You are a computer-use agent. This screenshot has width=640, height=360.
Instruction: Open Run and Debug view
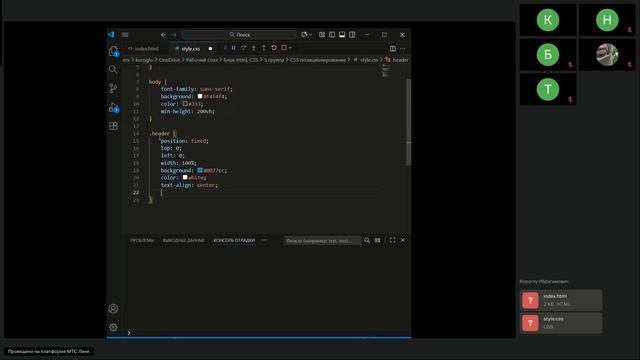(113, 107)
